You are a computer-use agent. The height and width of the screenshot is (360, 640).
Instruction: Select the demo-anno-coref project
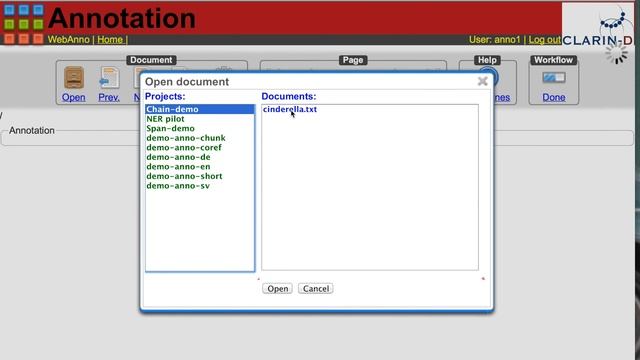(x=200, y=147)
